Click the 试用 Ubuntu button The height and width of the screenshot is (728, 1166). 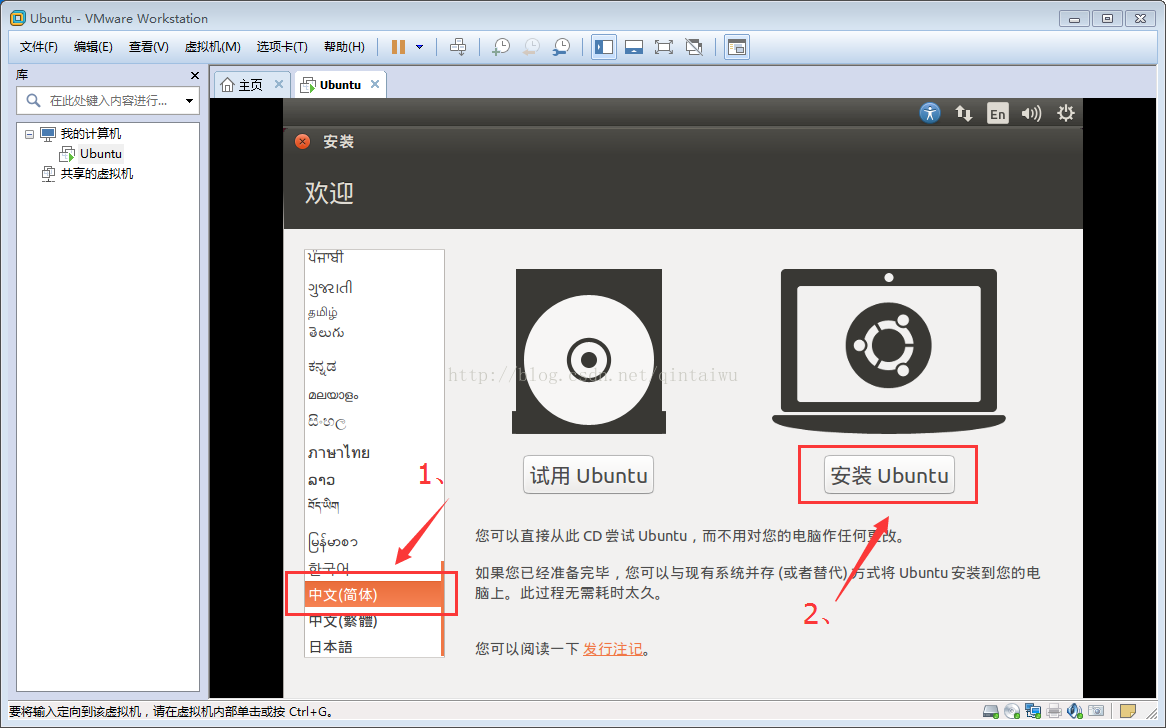[588, 475]
